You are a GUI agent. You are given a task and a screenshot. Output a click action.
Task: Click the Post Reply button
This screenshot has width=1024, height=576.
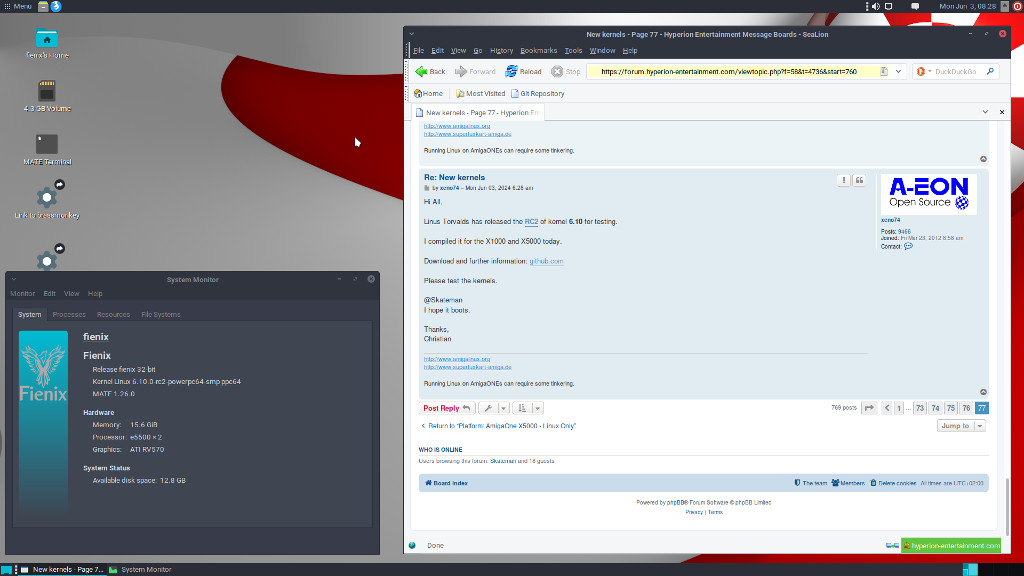pyautogui.click(x=447, y=408)
